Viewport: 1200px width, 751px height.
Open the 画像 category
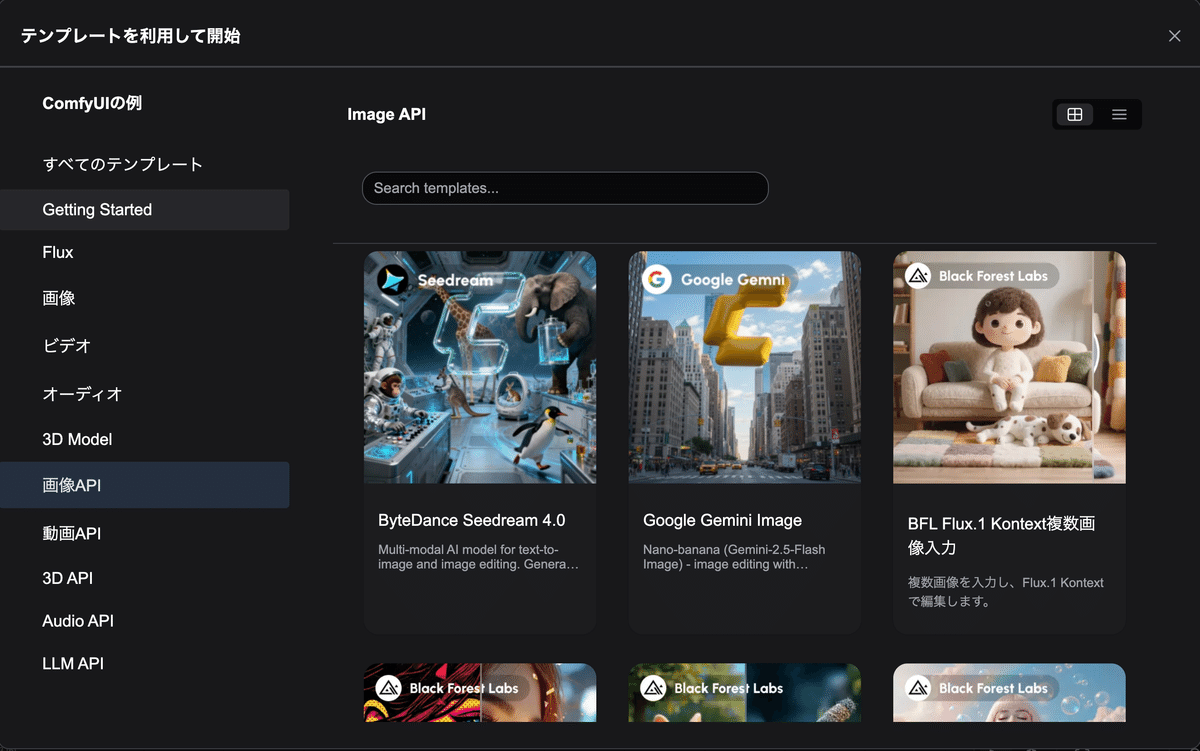[x=145, y=298]
